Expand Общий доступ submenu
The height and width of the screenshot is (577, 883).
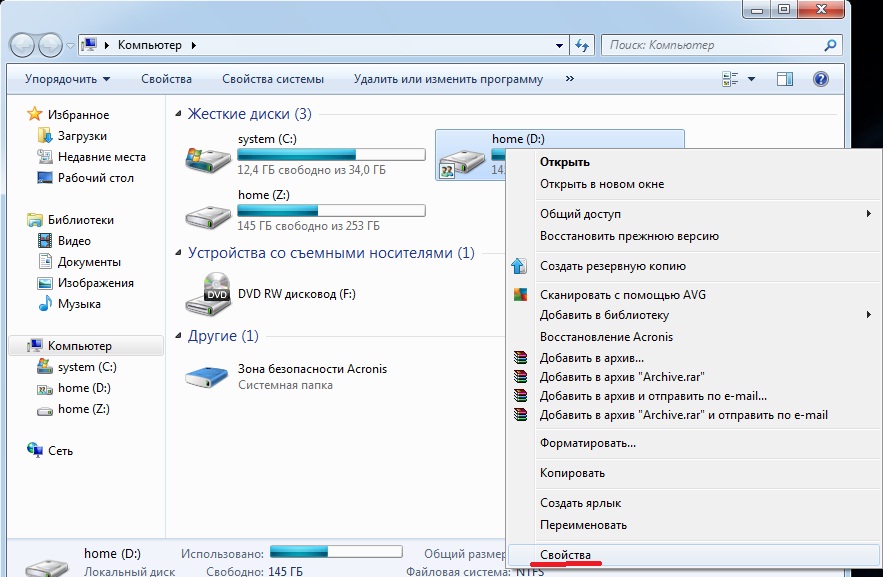(x=694, y=214)
